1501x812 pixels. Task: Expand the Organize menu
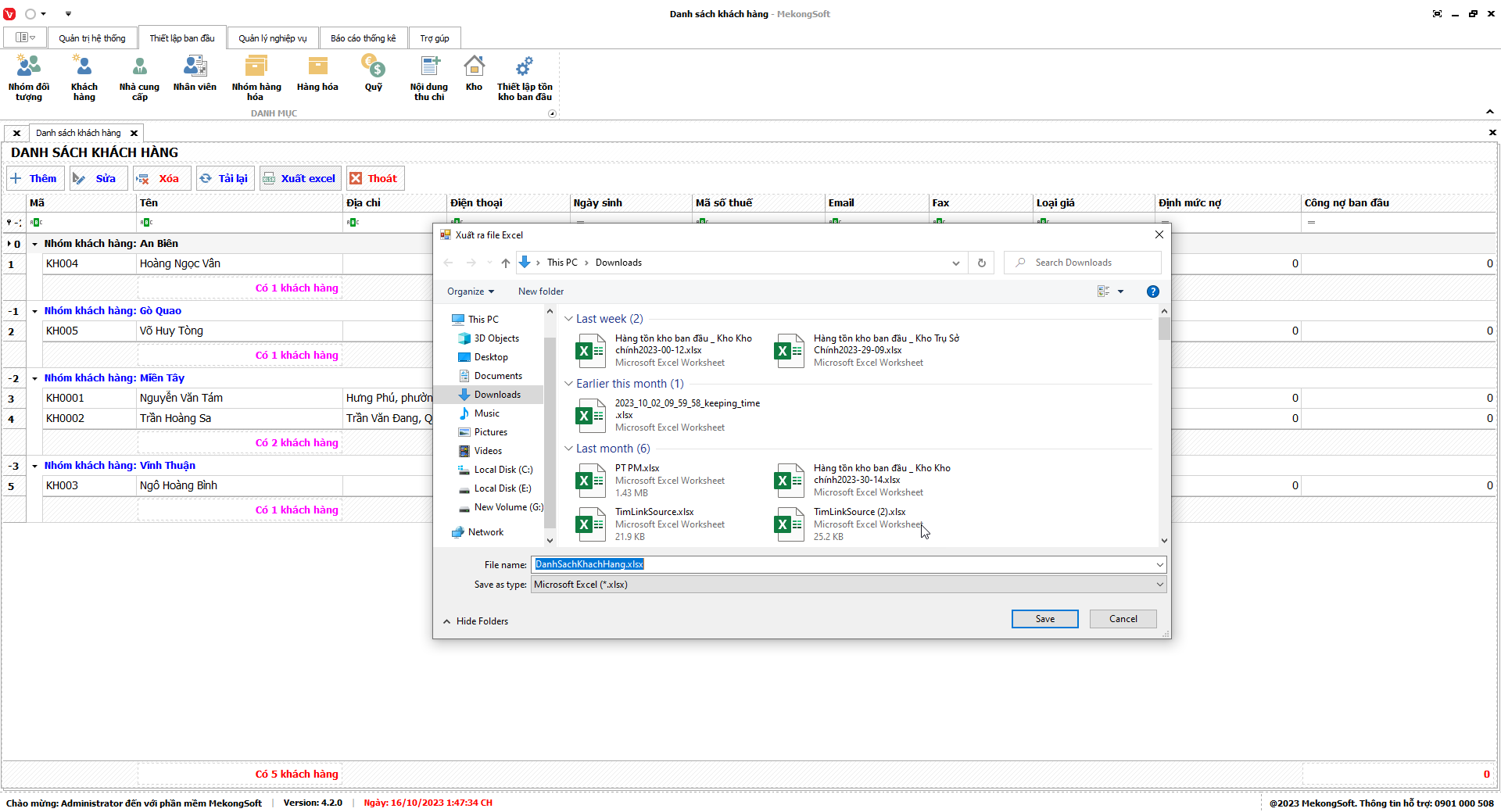471,292
